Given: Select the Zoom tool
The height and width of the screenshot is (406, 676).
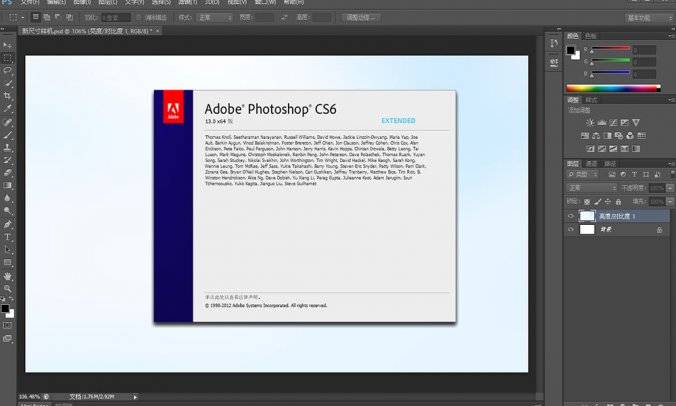Looking at the screenshot, I should pyautogui.click(x=7, y=289).
